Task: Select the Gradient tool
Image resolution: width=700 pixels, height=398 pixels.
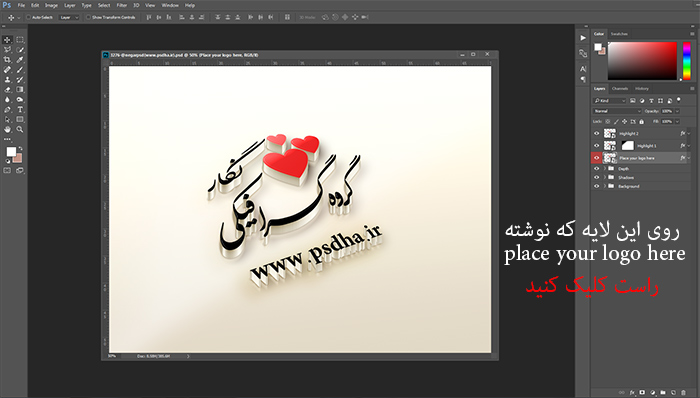Action: coord(20,90)
